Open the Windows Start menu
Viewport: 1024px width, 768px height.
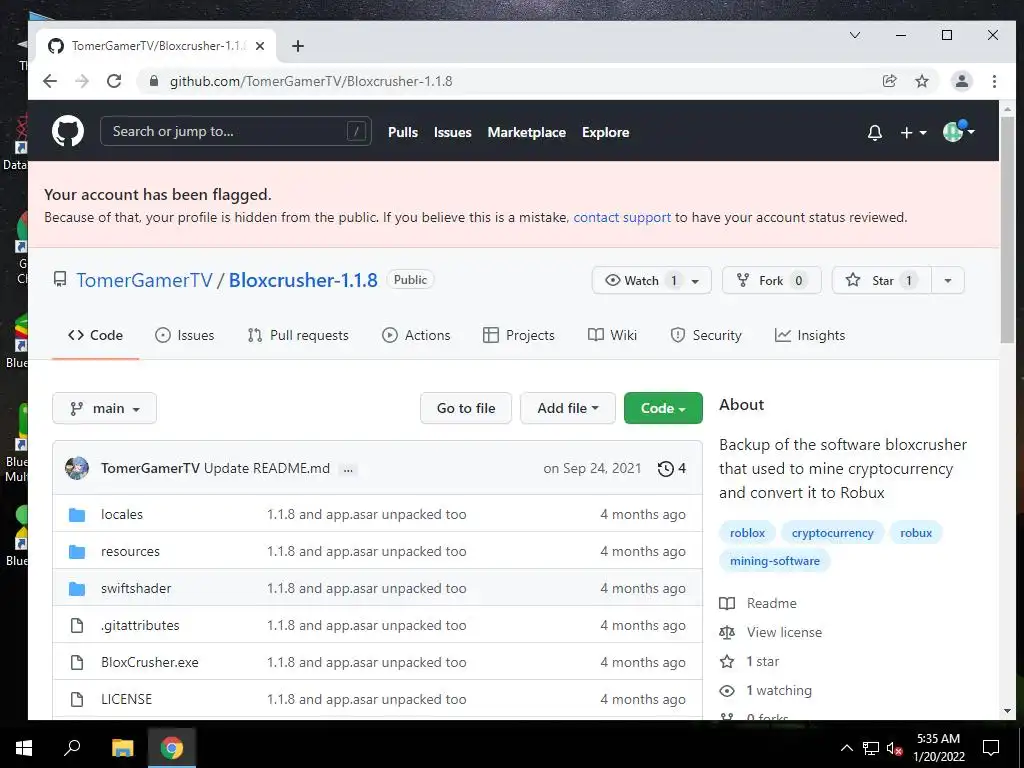[x=24, y=748]
